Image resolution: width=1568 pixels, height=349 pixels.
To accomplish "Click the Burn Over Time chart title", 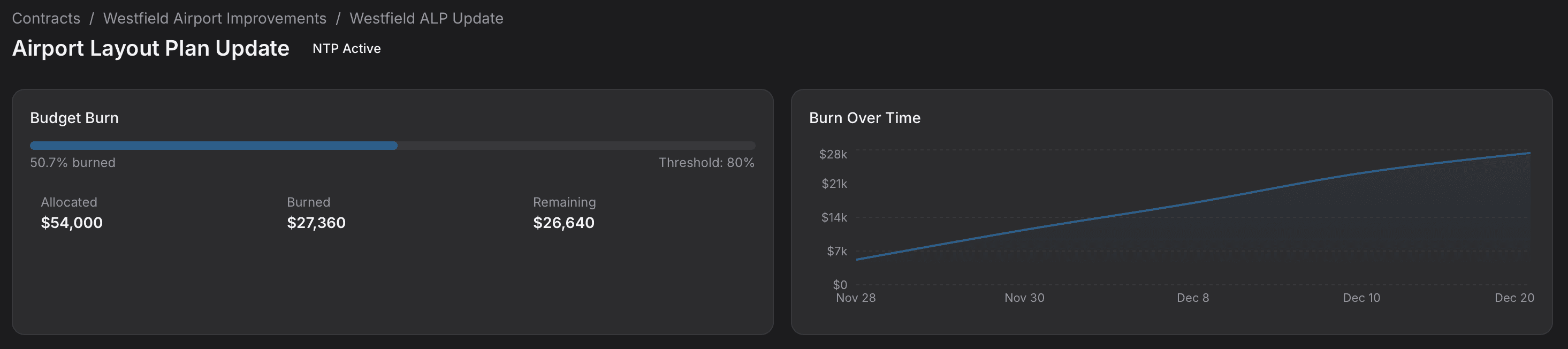I will point(865,118).
